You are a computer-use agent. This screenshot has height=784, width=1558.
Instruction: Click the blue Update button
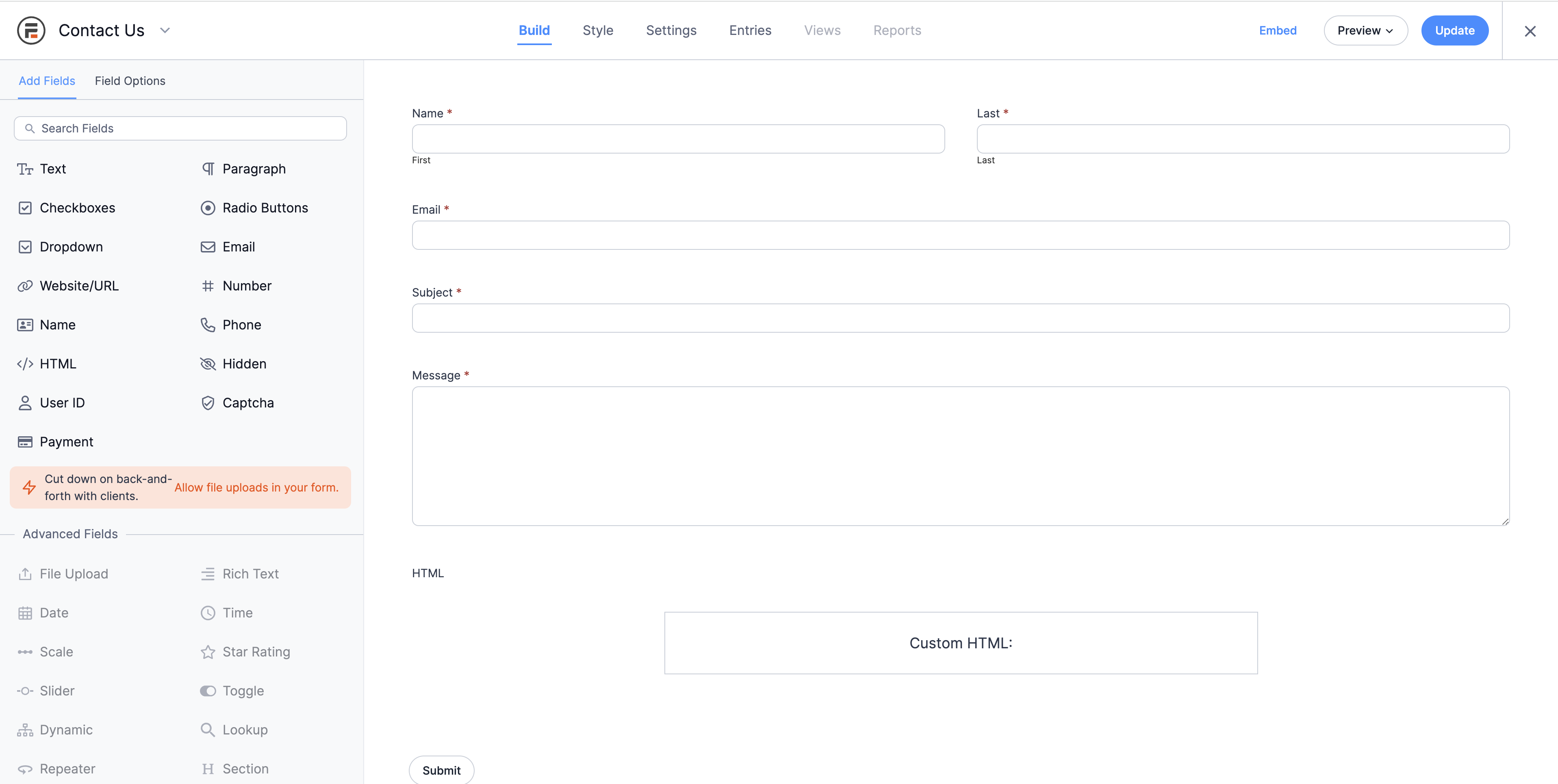[x=1454, y=30]
